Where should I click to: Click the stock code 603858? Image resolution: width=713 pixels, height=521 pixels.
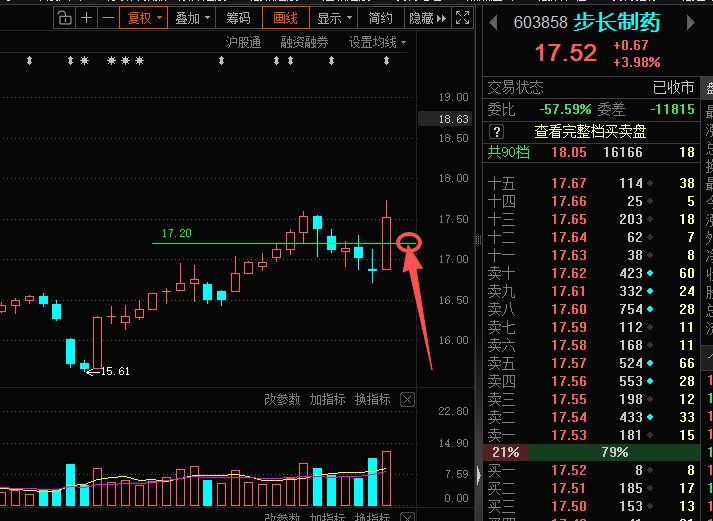click(540, 22)
